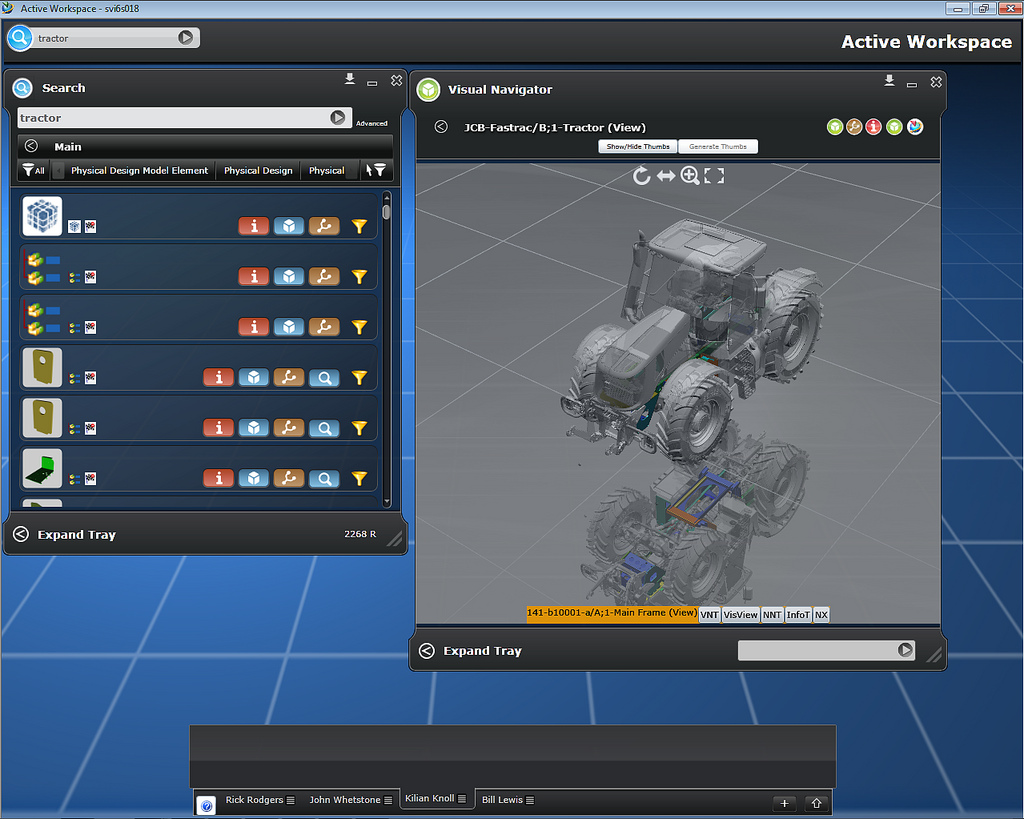This screenshot has height=819, width=1024.
Task: Click the rotate view icon in the 3D viewer
Action: pos(642,176)
